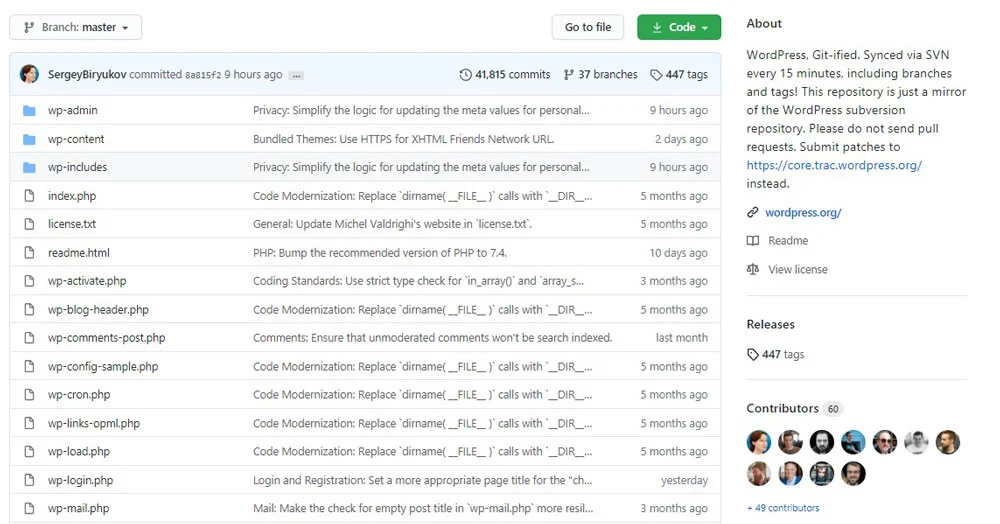Click the readme.html file icon
The image size is (1000, 524).
(x=29, y=252)
